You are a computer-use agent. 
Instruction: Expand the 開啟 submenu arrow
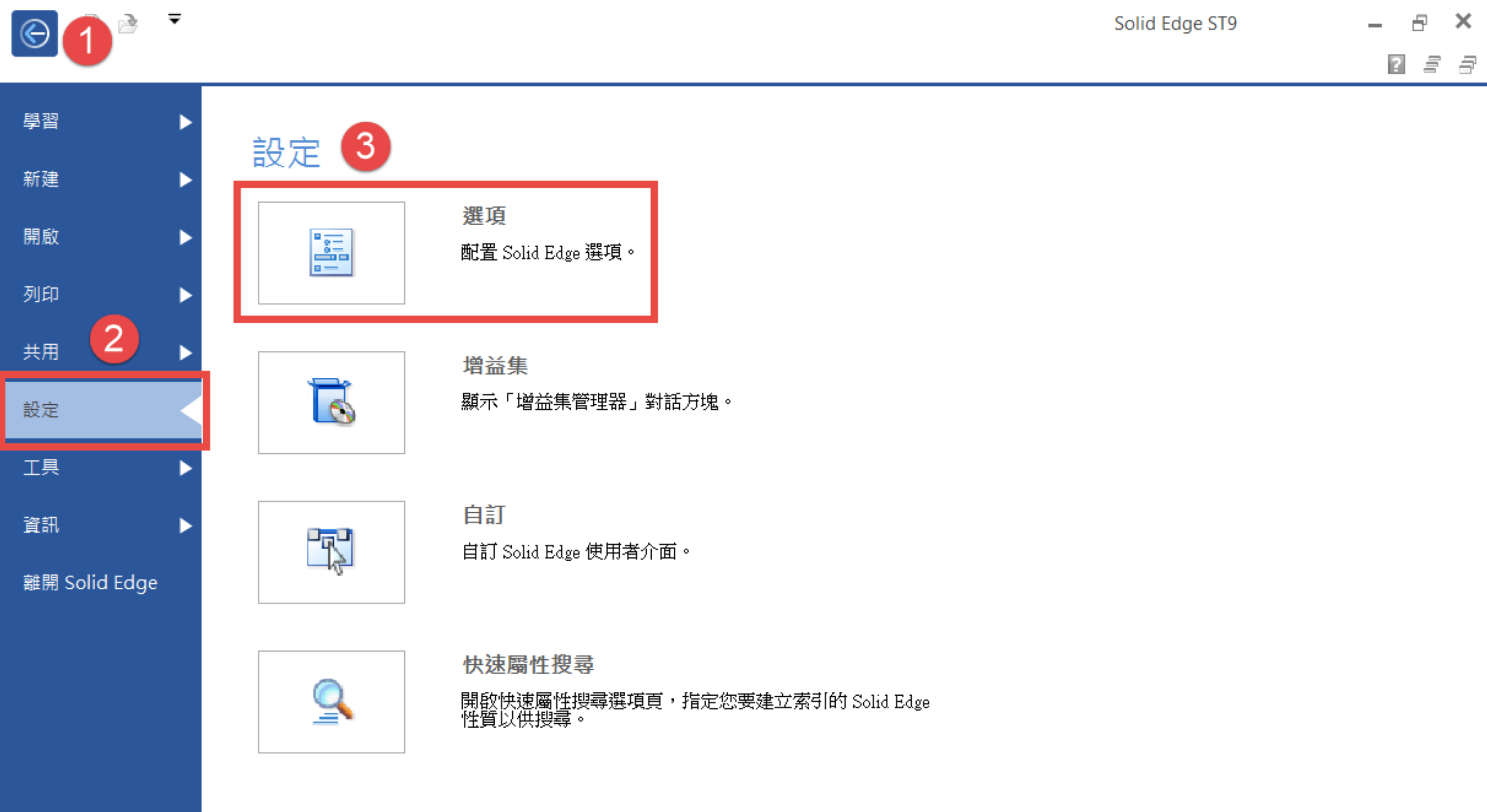click(x=186, y=237)
